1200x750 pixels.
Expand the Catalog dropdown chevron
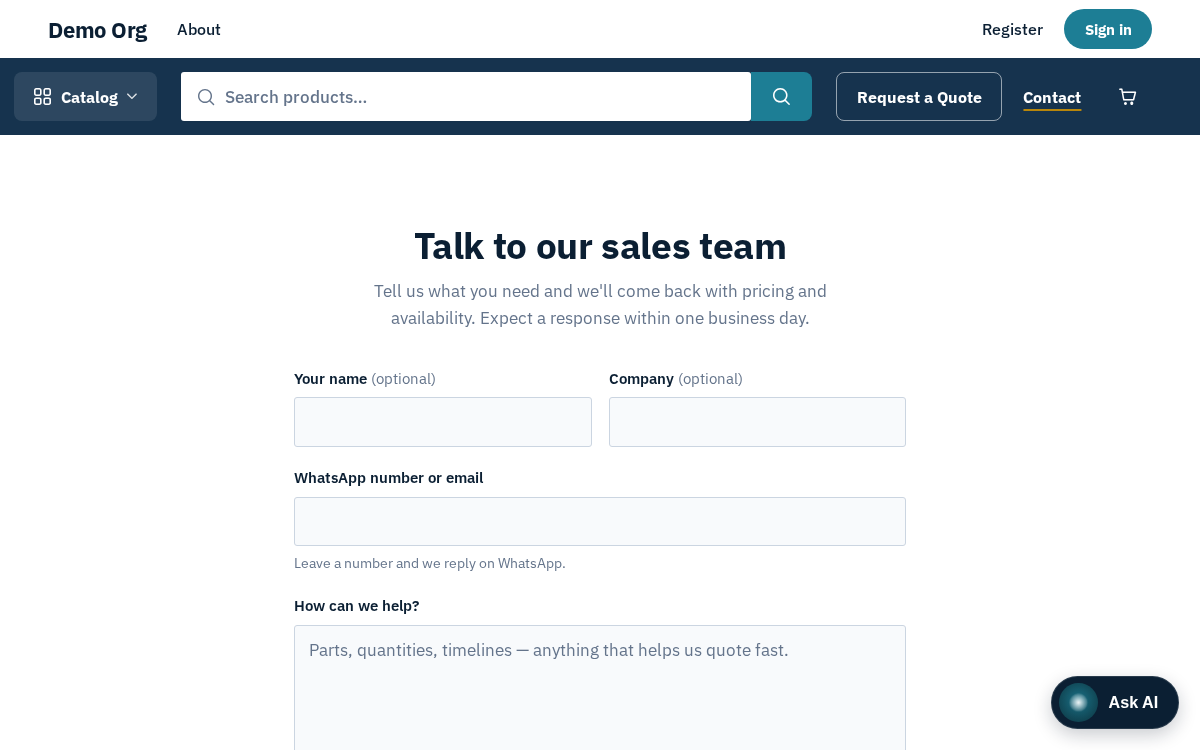pyautogui.click(x=132, y=97)
